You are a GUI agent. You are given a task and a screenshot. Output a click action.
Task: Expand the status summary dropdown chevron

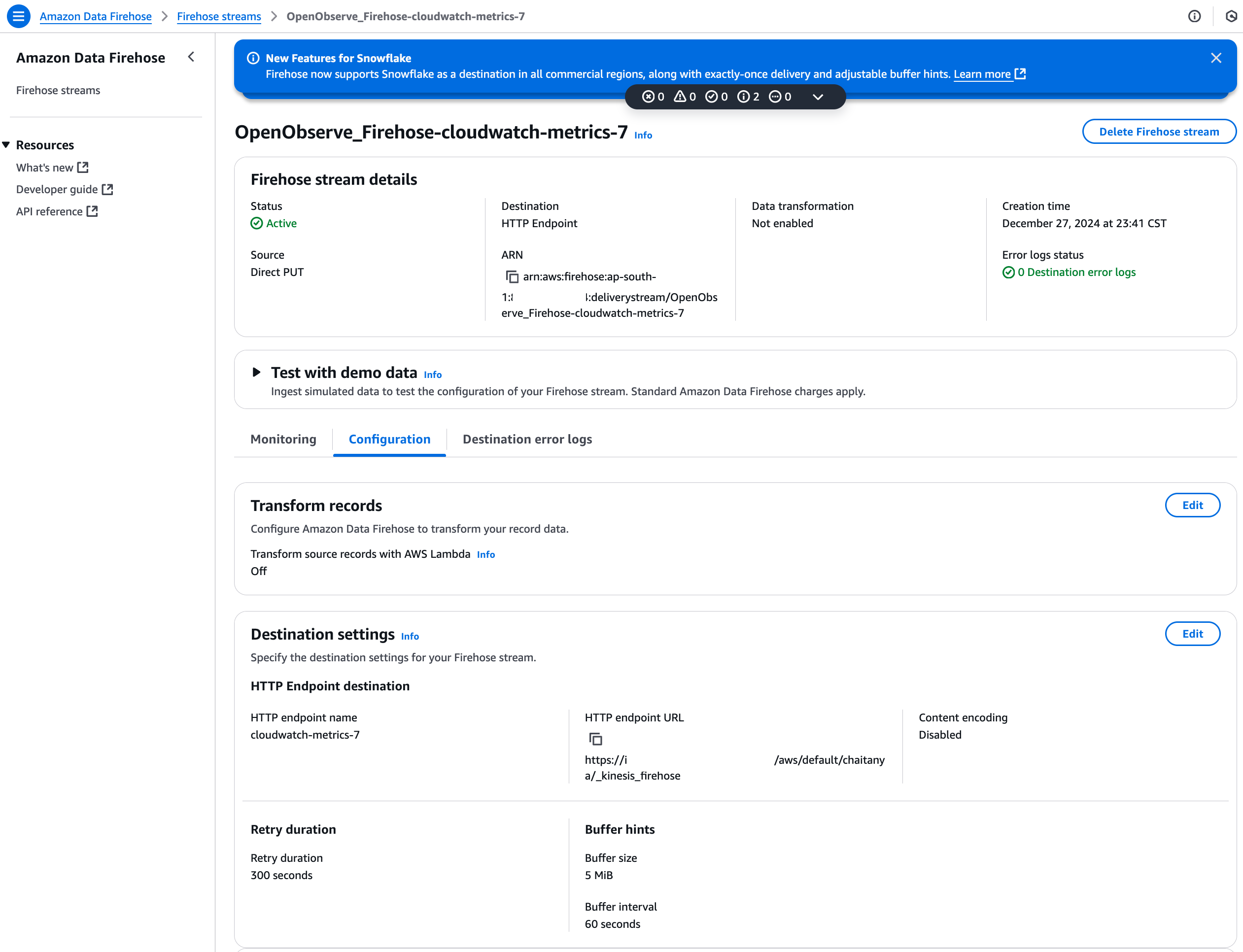coord(819,97)
